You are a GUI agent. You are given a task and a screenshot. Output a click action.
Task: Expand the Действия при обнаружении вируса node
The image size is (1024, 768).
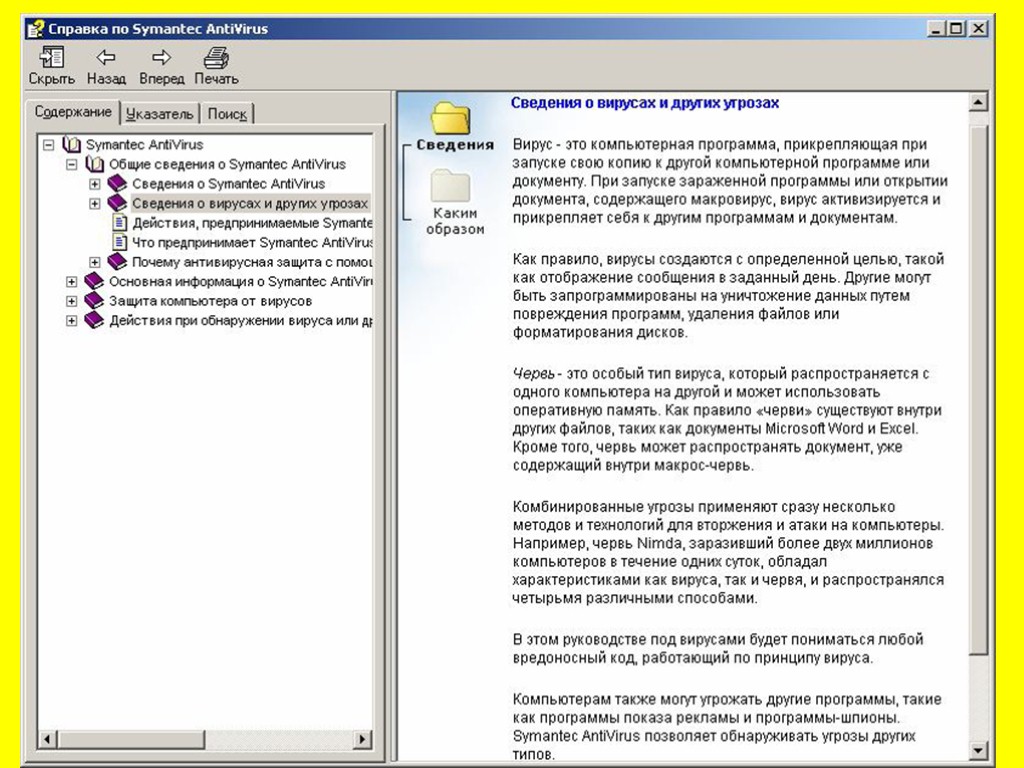(72, 321)
